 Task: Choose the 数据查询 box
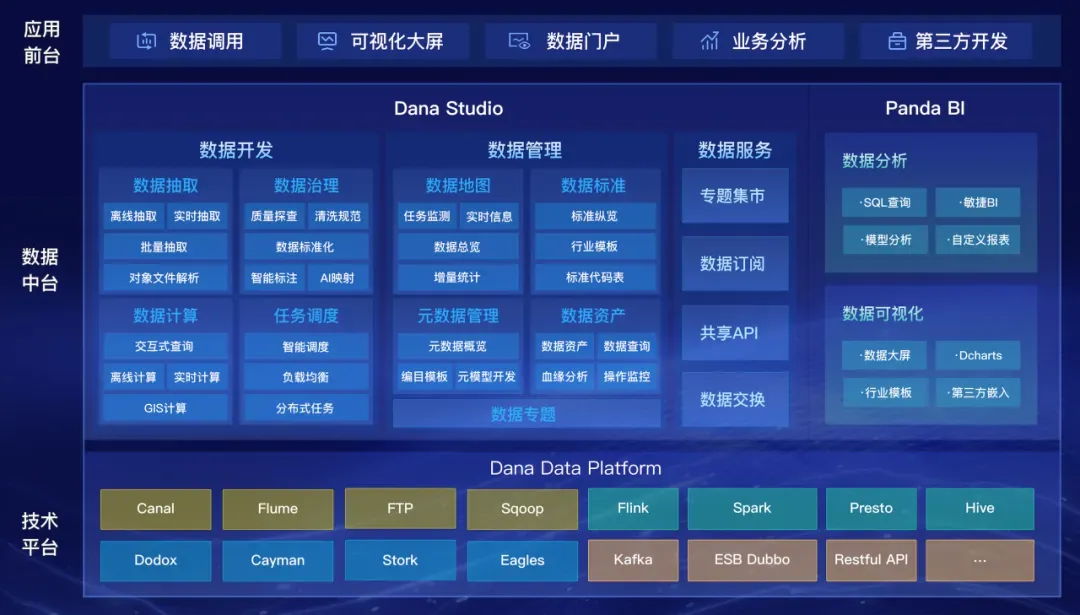pos(627,346)
